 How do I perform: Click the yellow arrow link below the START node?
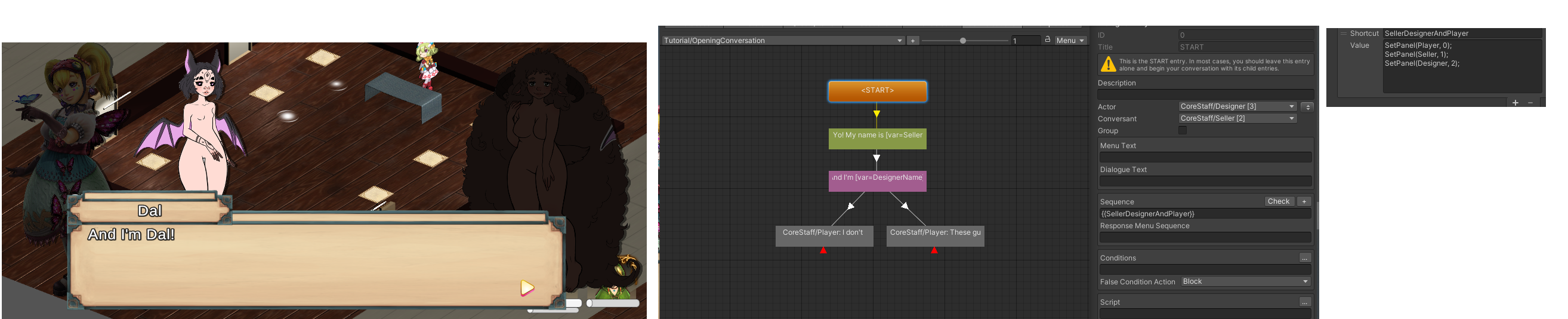pos(876,114)
